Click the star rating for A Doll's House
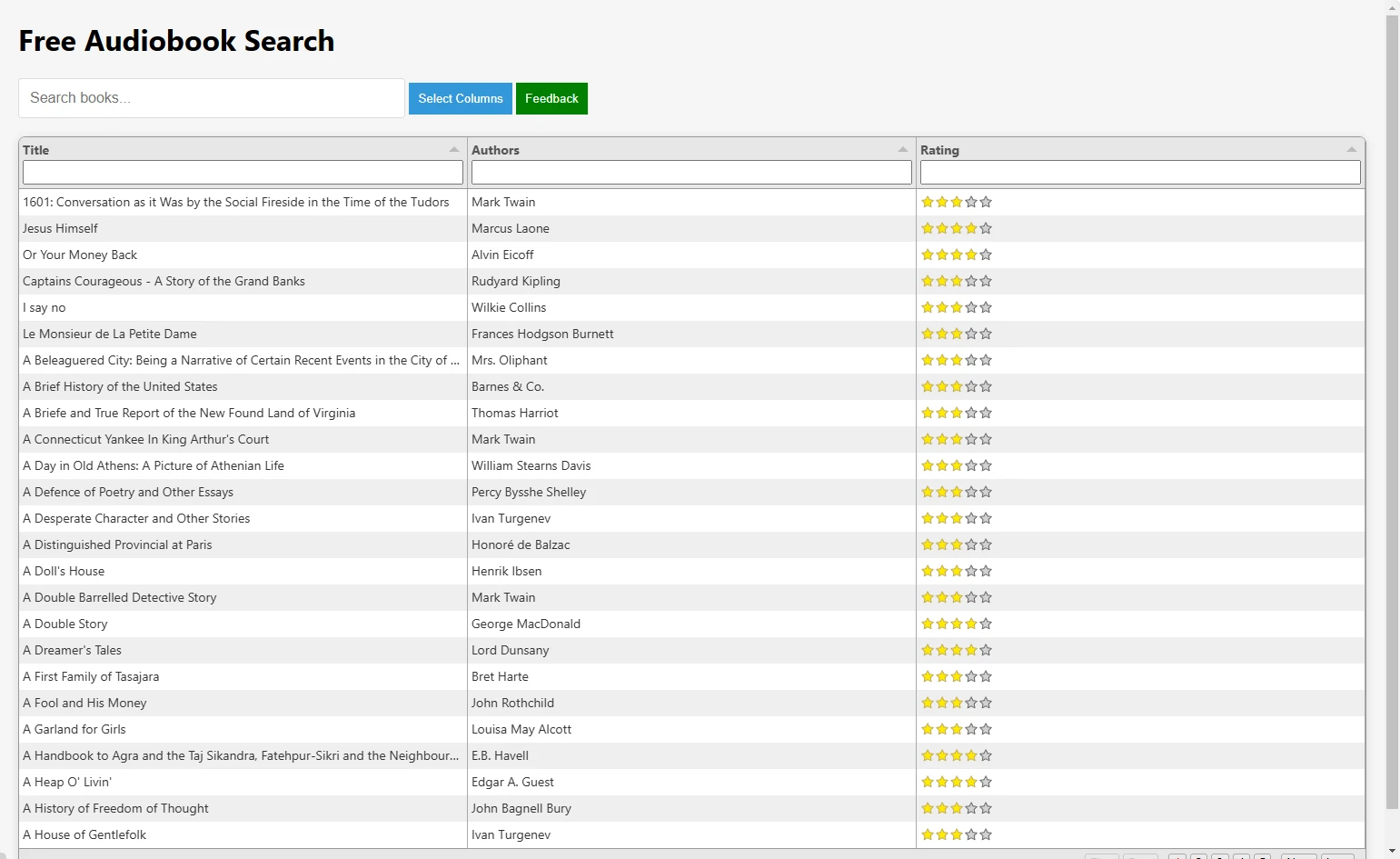The image size is (1400, 859). 956,571
